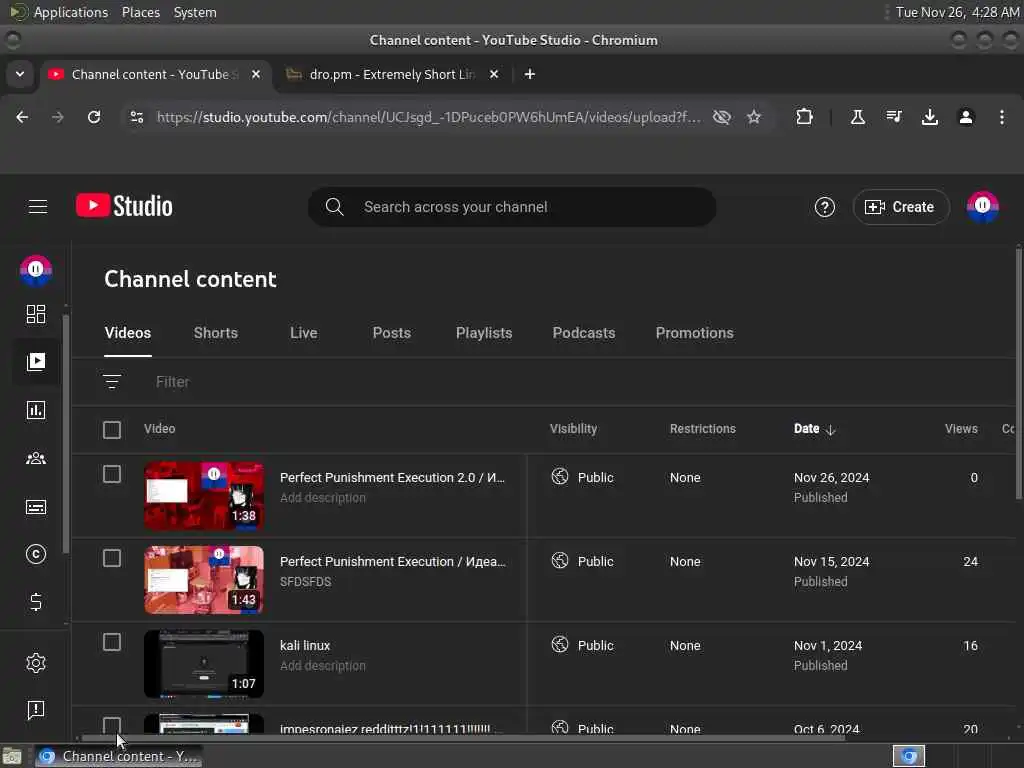Click the search magnifier icon

(334, 207)
